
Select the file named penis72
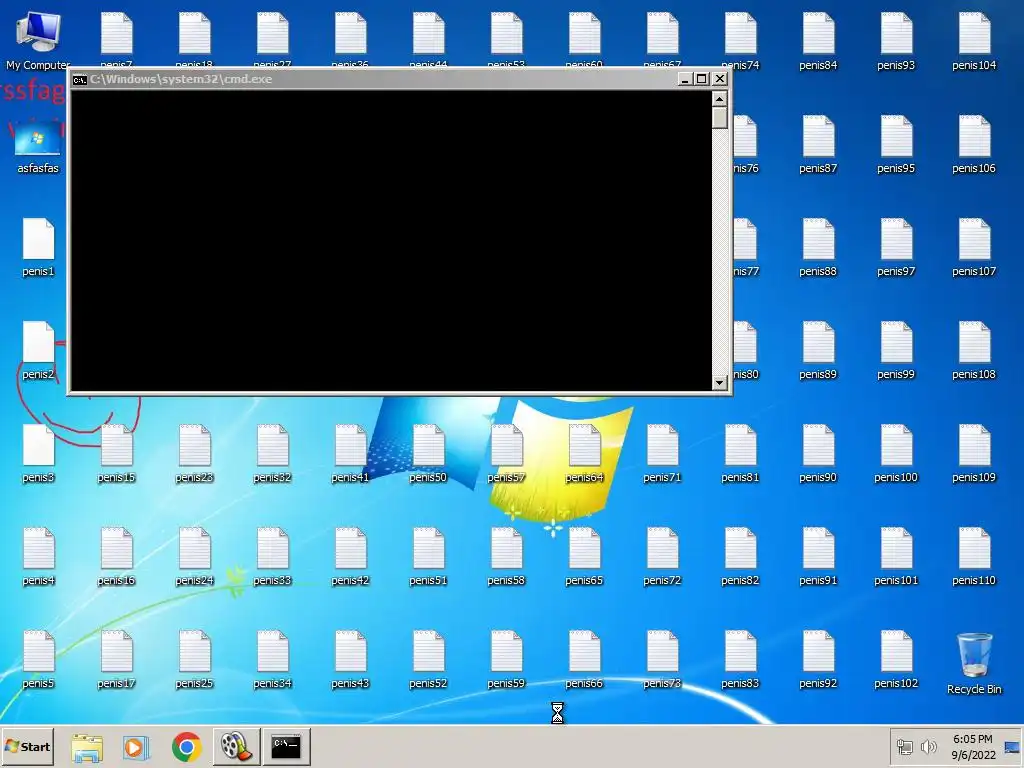pos(662,558)
